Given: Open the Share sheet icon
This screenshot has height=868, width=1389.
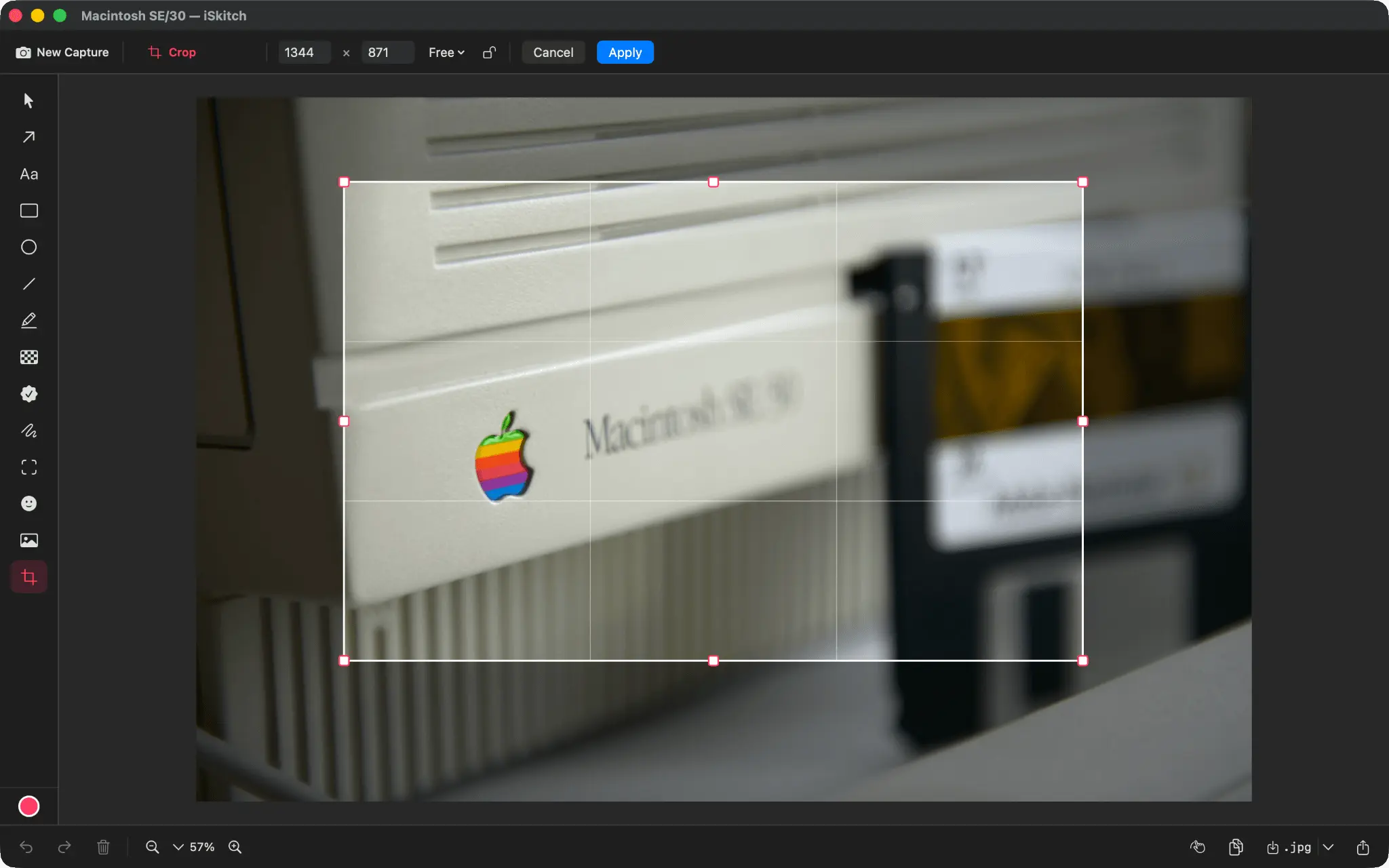Looking at the screenshot, I should (x=1363, y=847).
